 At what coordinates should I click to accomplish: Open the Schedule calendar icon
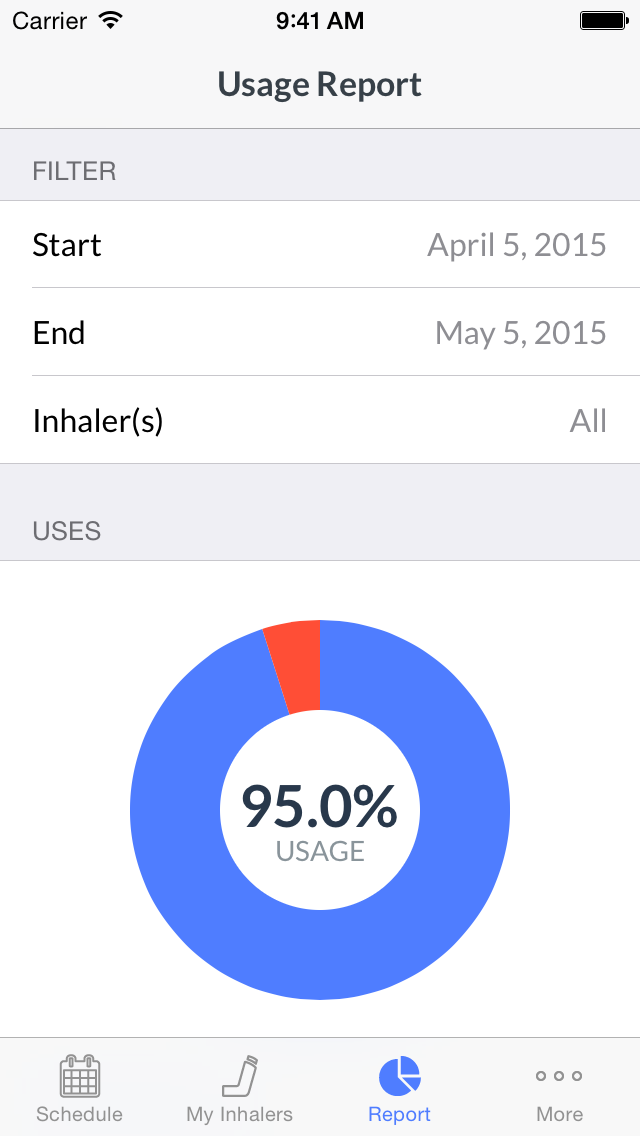pyautogui.click(x=80, y=1076)
